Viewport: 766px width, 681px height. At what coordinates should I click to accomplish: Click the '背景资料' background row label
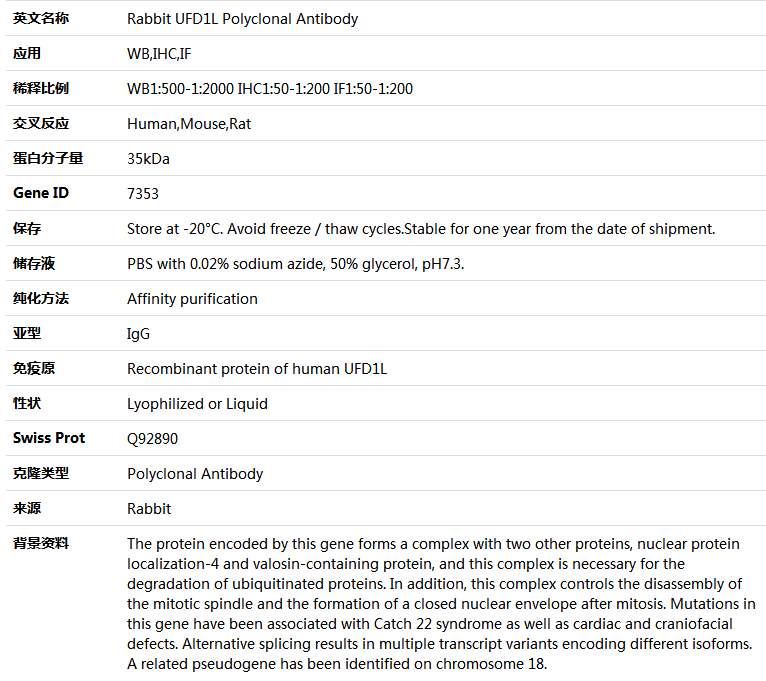[41, 543]
